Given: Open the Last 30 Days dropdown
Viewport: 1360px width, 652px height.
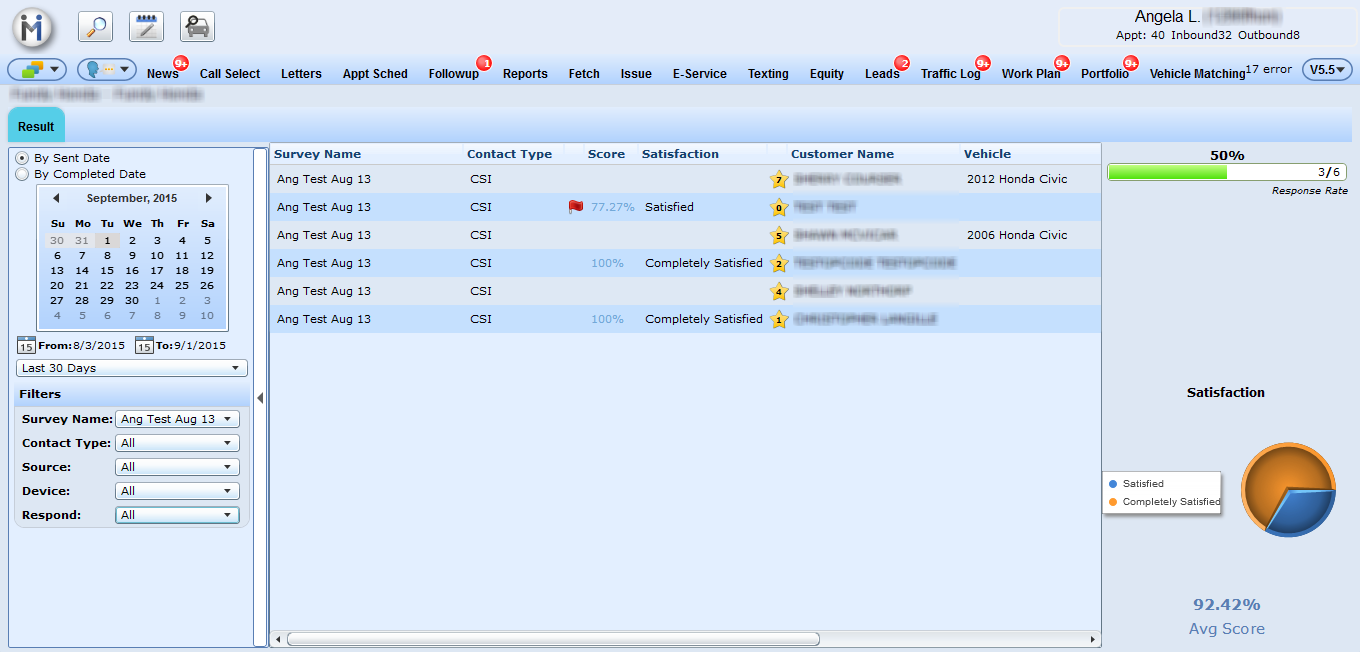Looking at the screenshot, I should coord(132,368).
